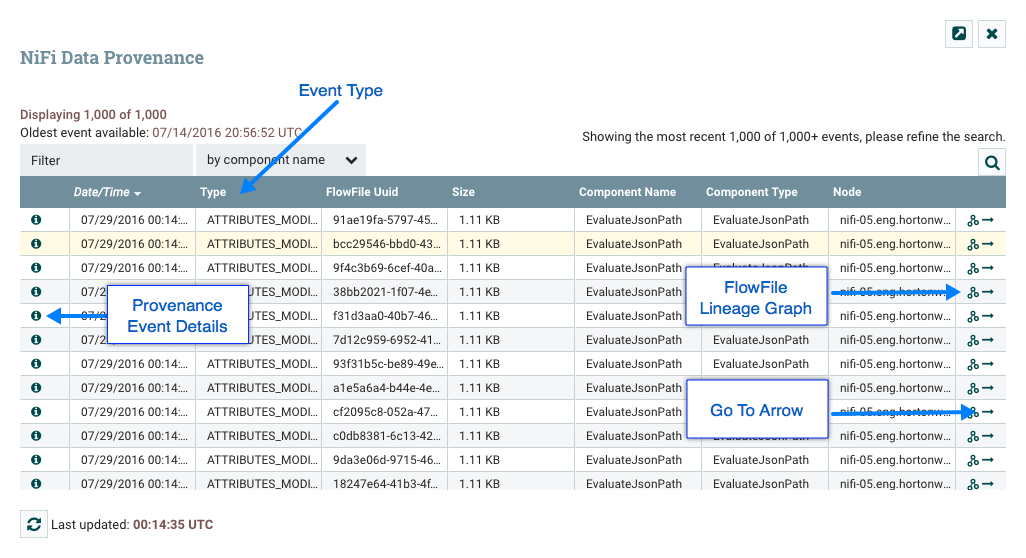1026x558 pixels.
Task: Sort by Component Type column header
Action: [x=751, y=192]
